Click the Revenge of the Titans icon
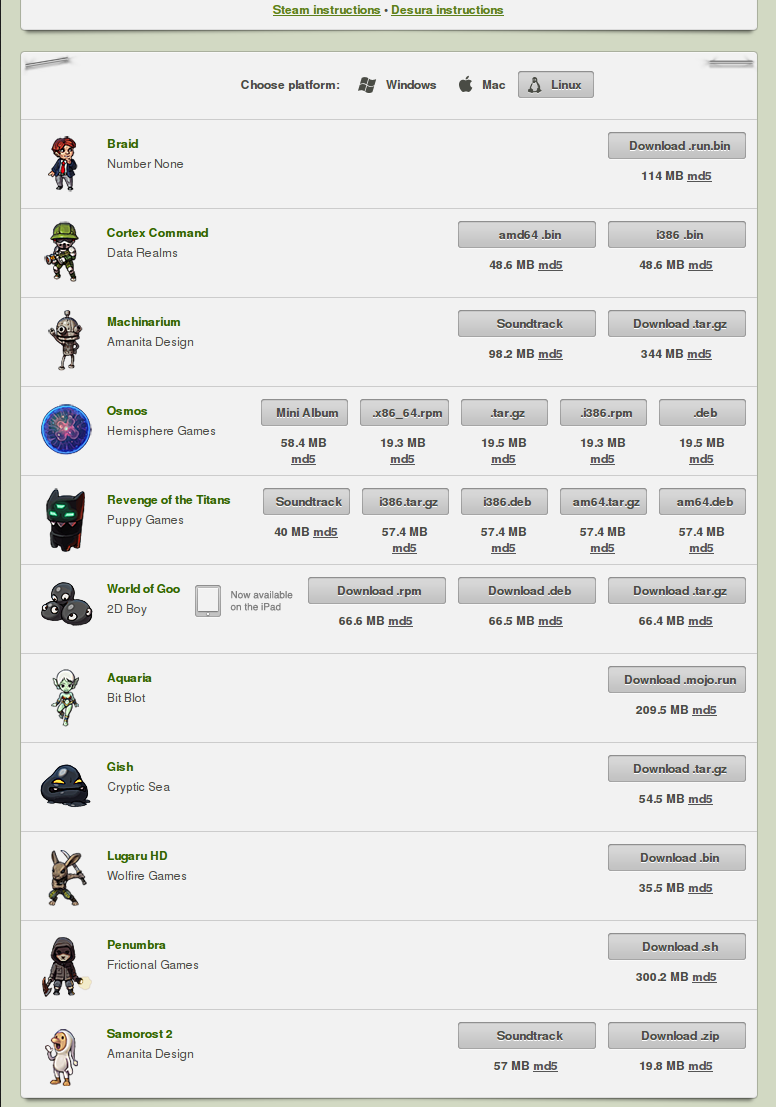The width and height of the screenshot is (776, 1107). pos(65,519)
